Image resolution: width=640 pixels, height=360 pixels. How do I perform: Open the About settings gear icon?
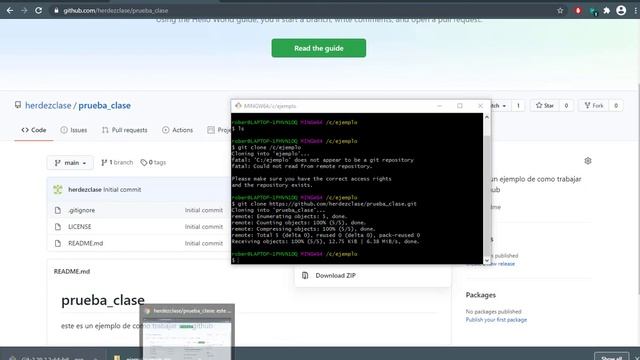(x=588, y=161)
